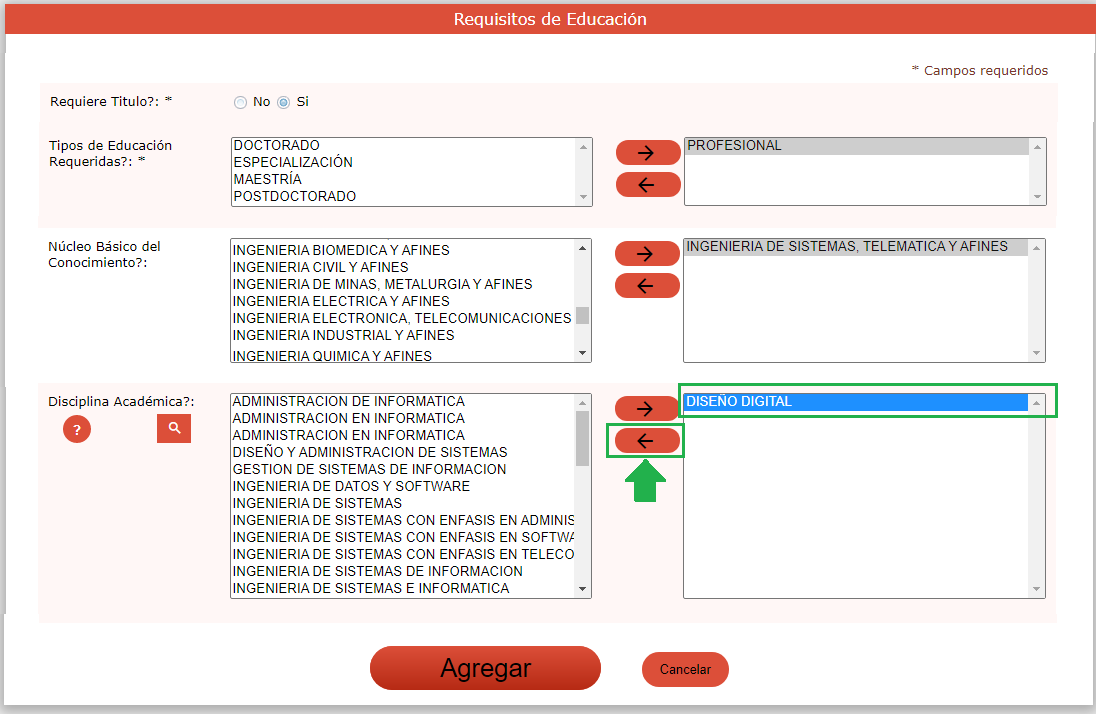Image resolution: width=1096 pixels, height=714 pixels.
Task: Select the 'Si' radio button for Requiere Titulo
Action: point(283,102)
